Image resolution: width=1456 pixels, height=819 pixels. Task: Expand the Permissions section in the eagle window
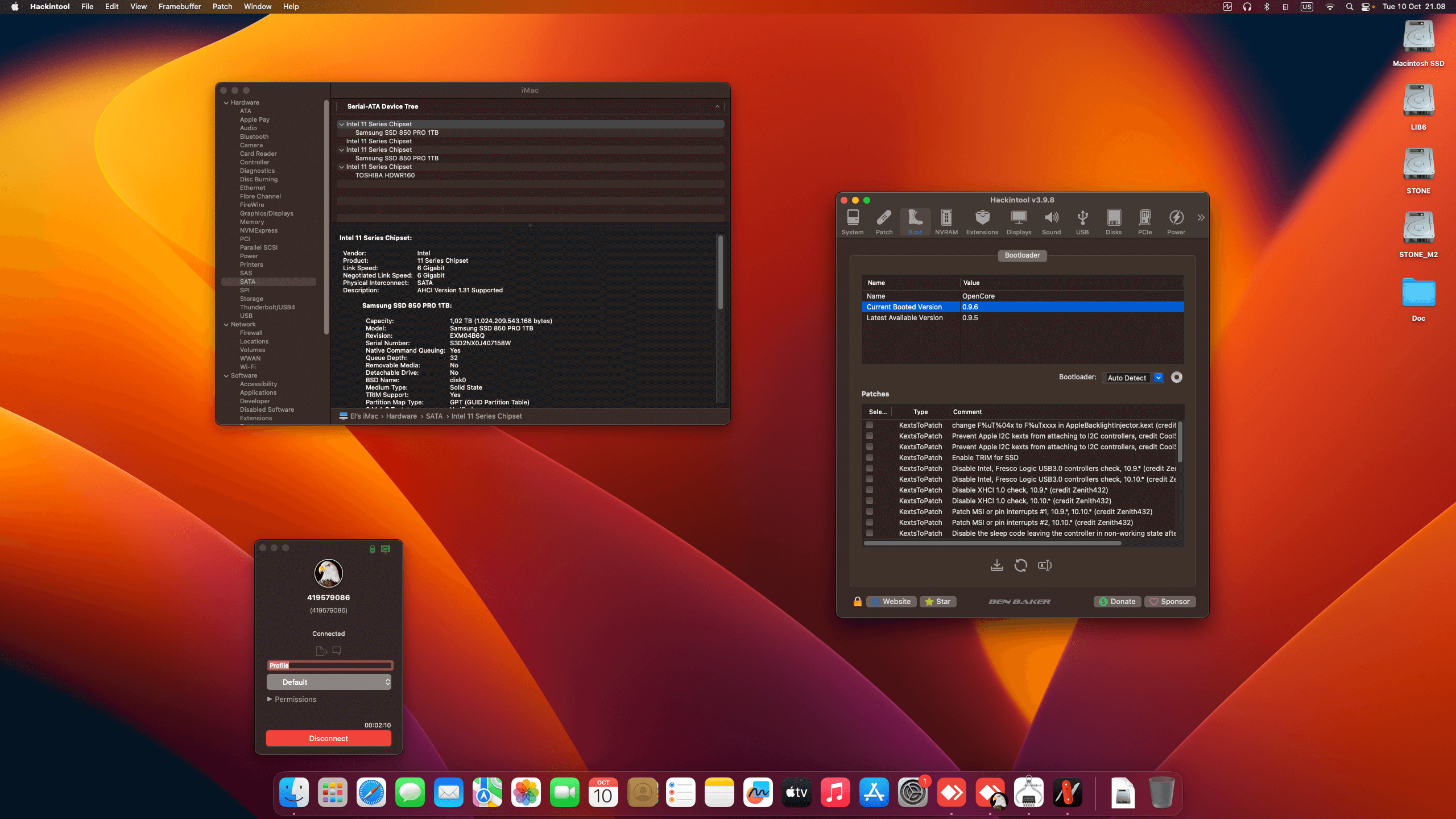(x=270, y=699)
